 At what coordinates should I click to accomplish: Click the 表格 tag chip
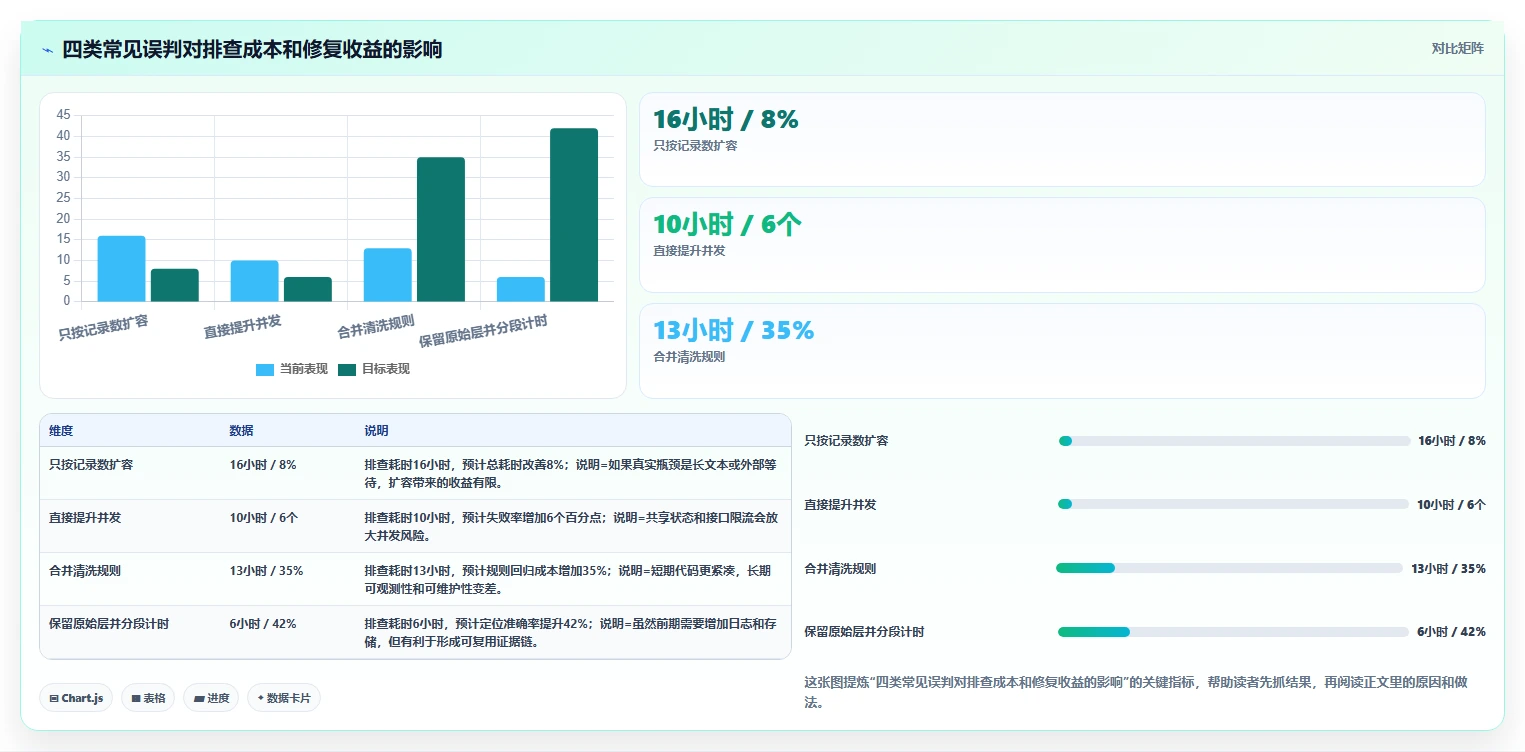(x=148, y=698)
